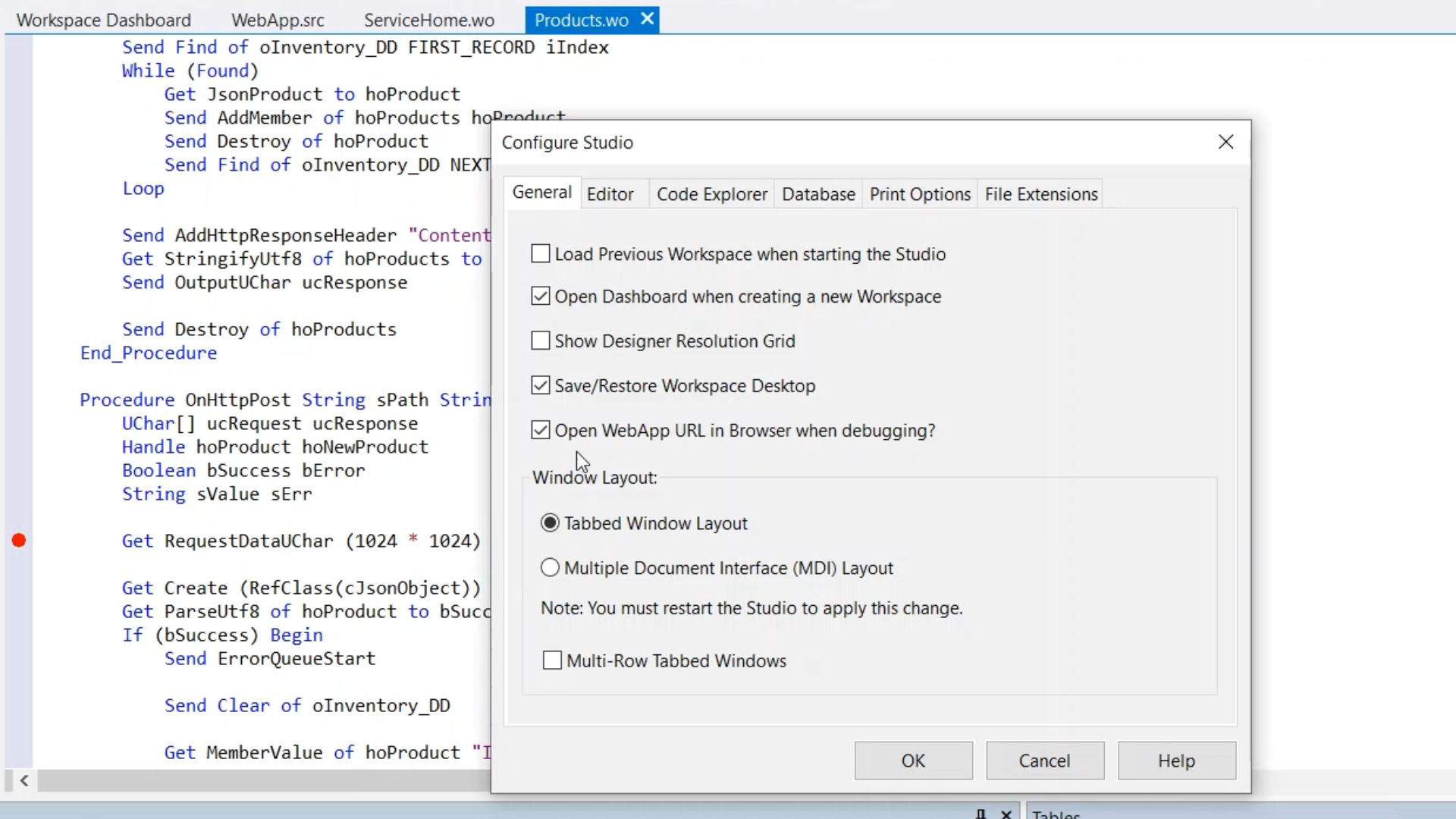Switch to the Editor settings tab
The height and width of the screenshot is (819, 1456).
coord(610,194)
